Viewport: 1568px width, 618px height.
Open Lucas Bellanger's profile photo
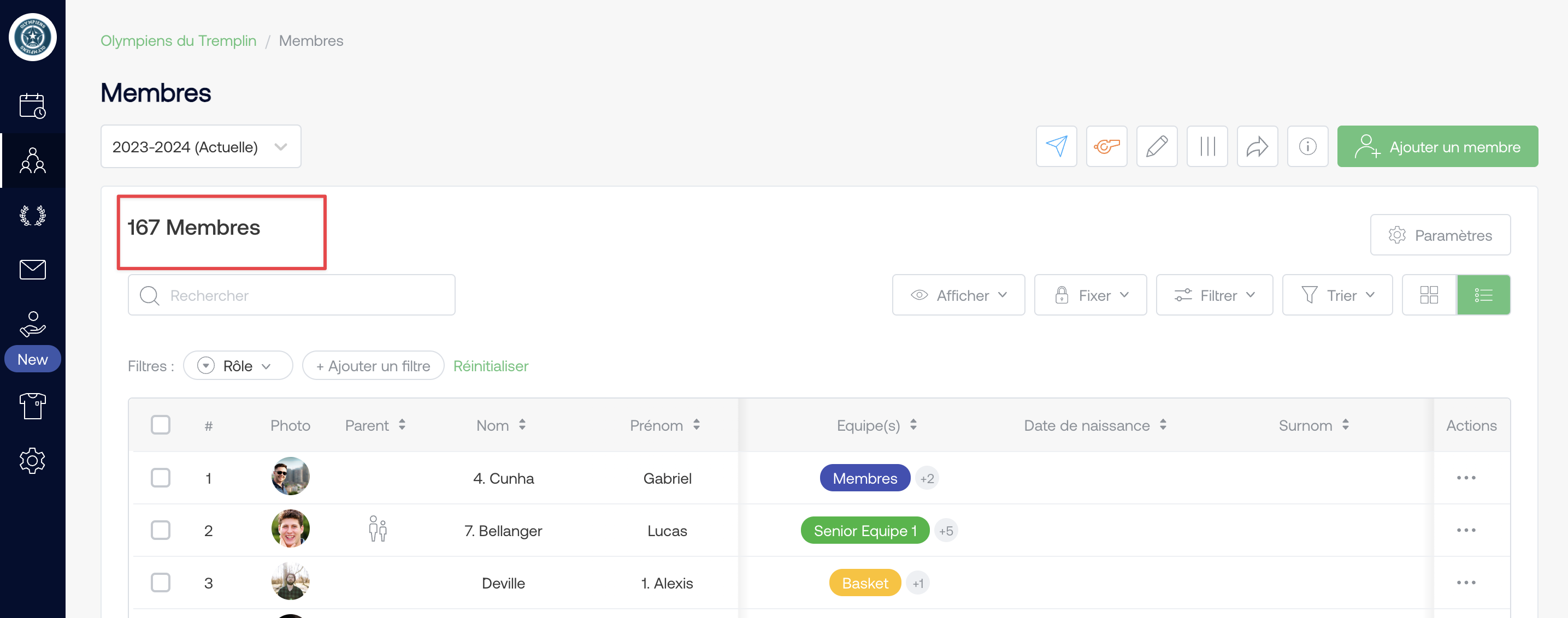click(x=290, y=528)
